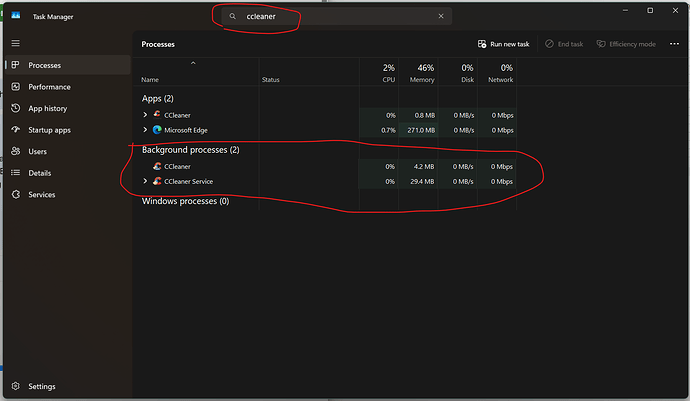Click the Performance sidebar icon
690x401 pixels.
(16, 87)
